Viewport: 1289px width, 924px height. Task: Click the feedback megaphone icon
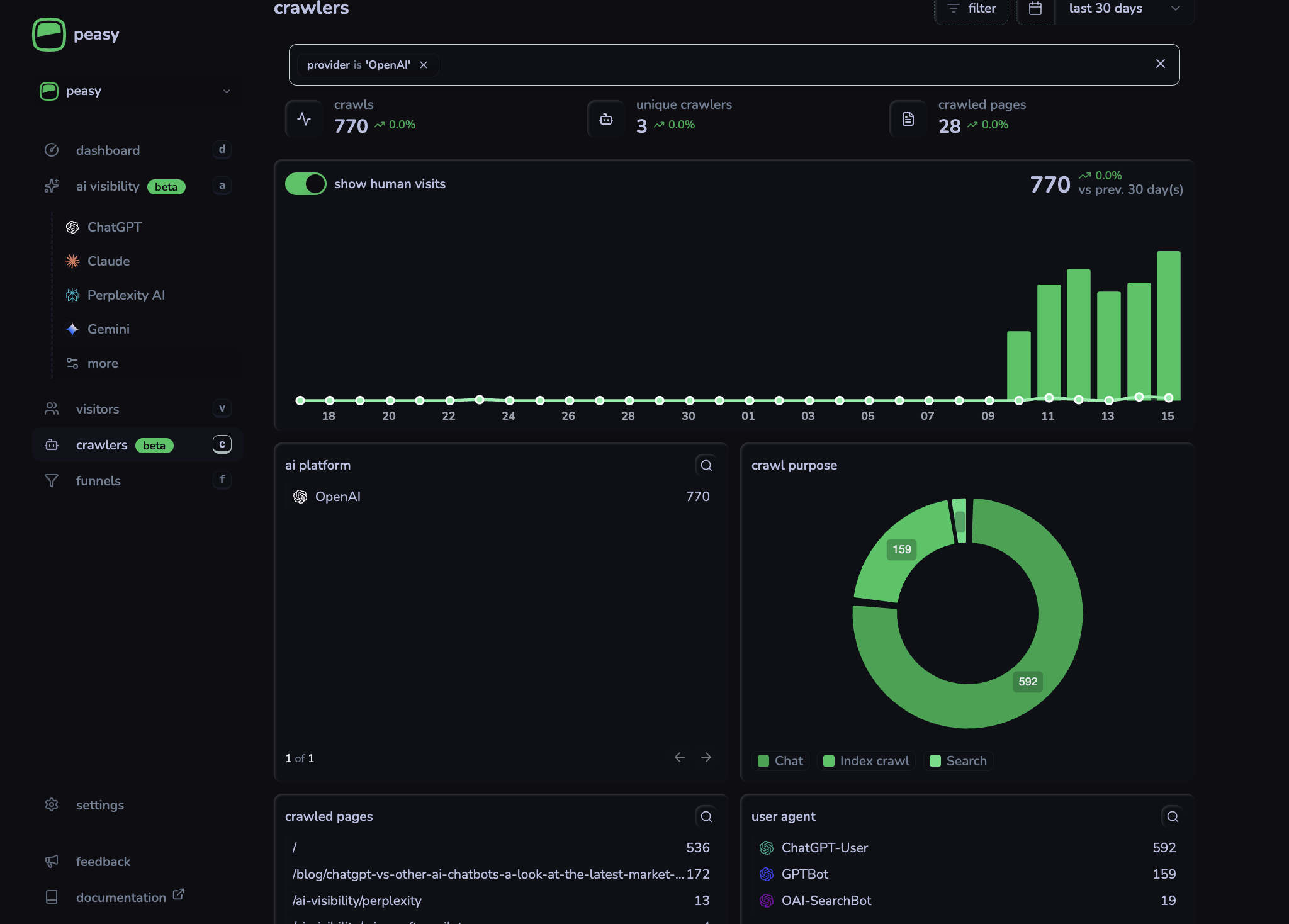coord(52,862)
